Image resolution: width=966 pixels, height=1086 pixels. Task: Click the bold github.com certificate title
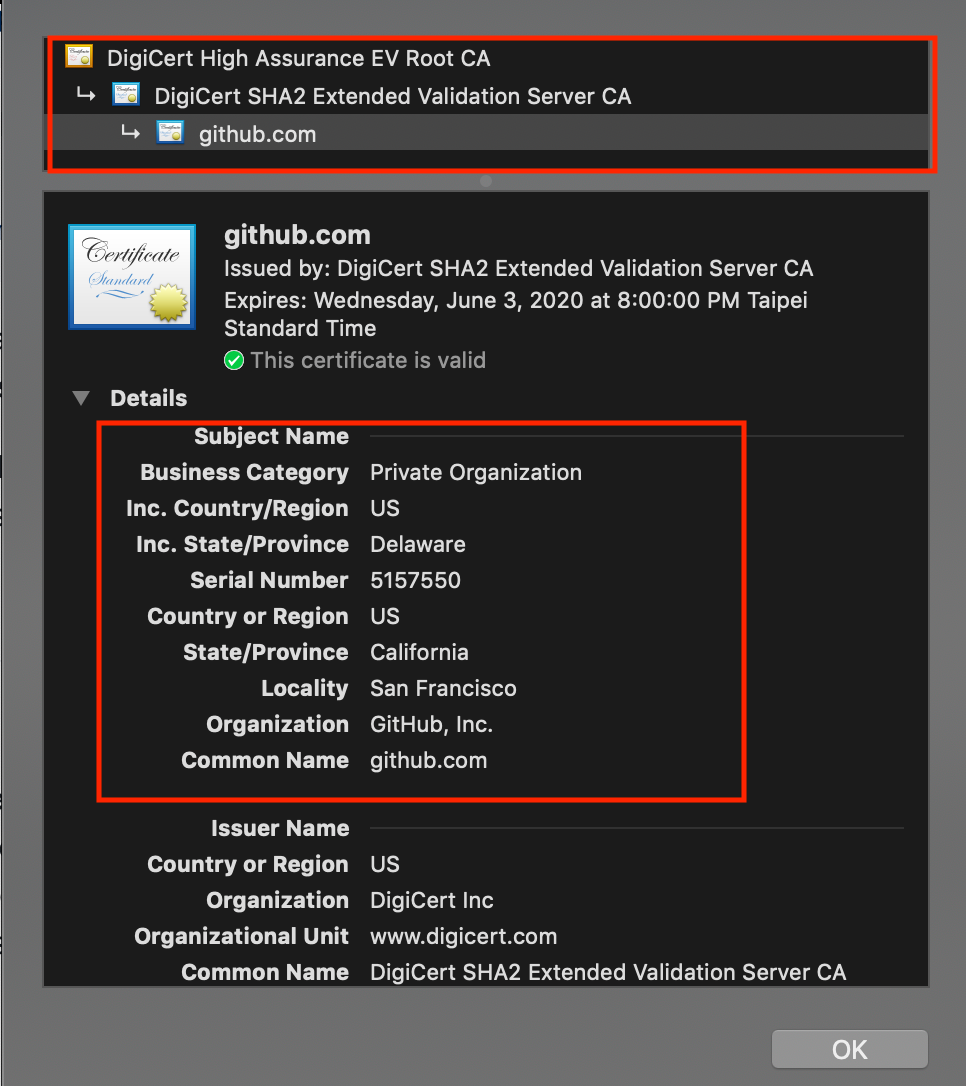(x=297, y=235)
